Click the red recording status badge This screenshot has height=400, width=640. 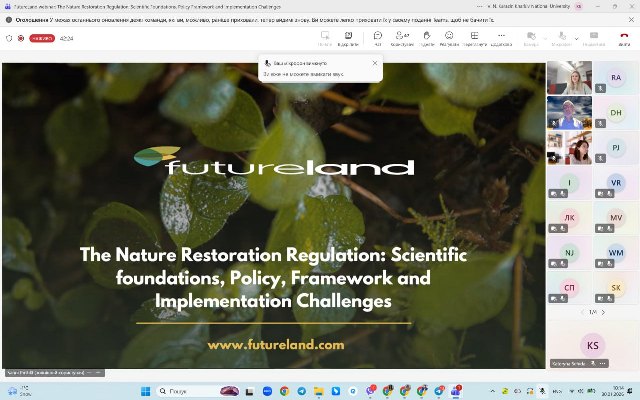41,38
